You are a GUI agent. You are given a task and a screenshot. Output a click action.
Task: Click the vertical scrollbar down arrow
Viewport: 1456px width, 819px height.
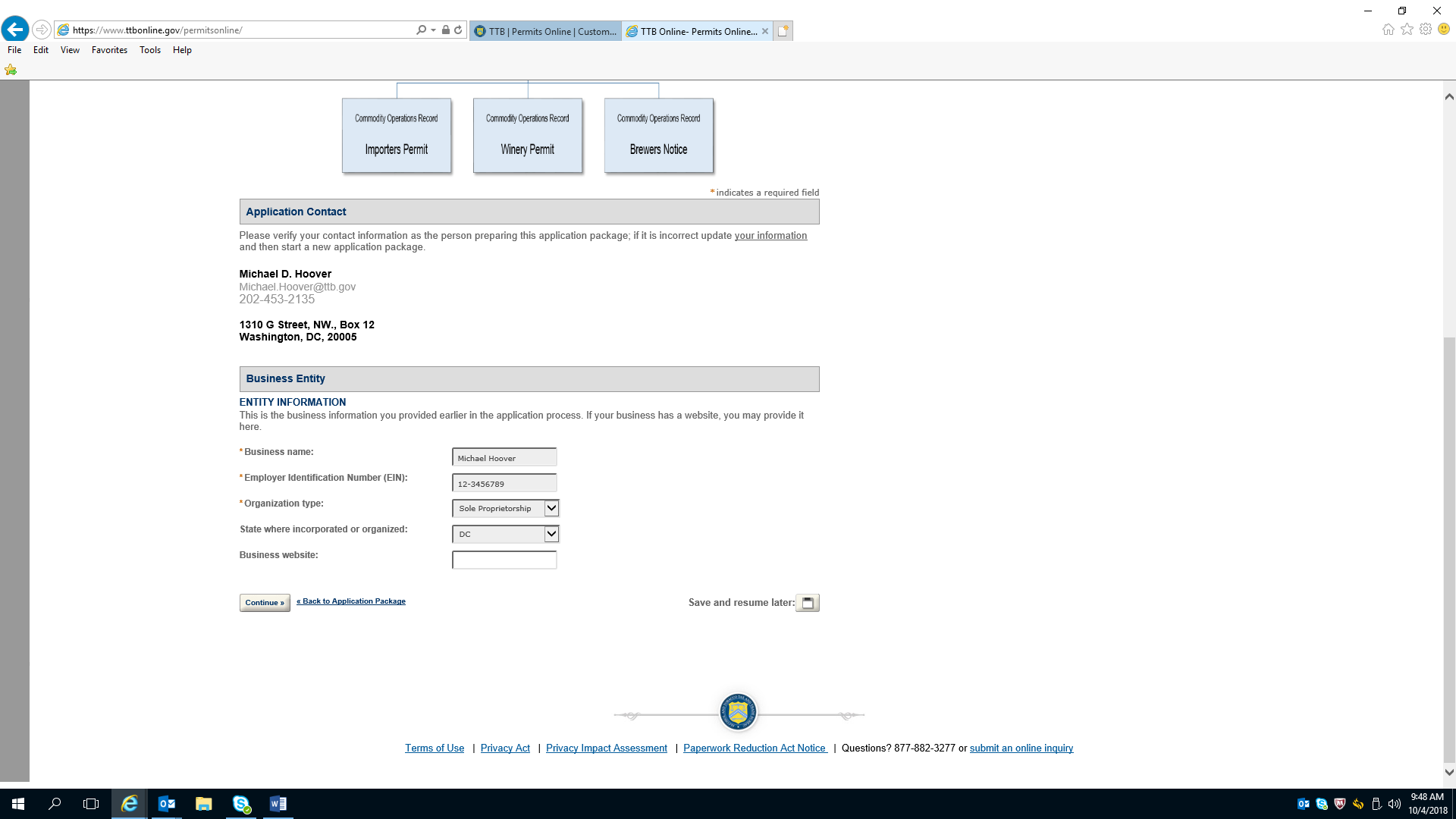pyautogui.click(x=1449, y=772)
